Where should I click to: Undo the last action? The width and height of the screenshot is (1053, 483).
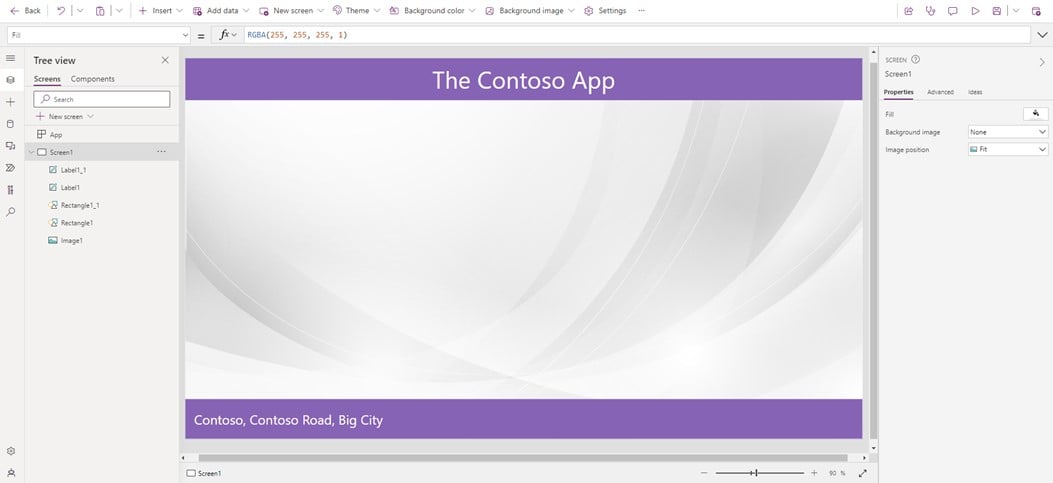(61, 11)
